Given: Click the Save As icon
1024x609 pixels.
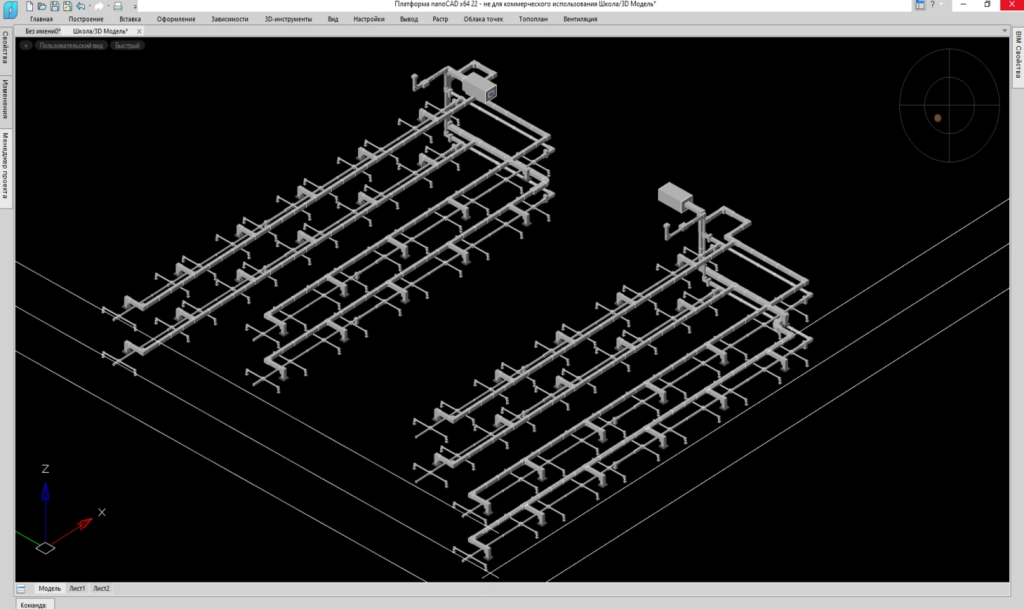Looking at the screenshot, I should pyautogui.click(x=68, y=7).
